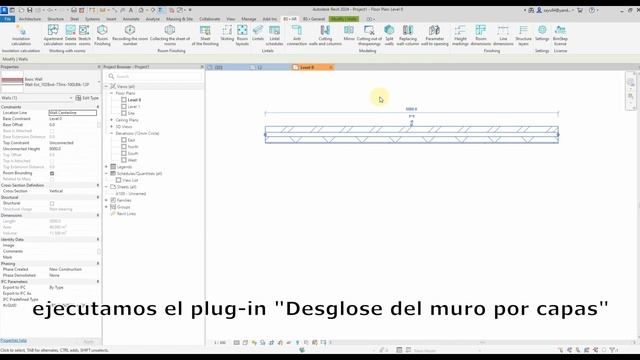Run the Structure layers plug-in
Image resolution: width=640 pixels, height=360 pixels.
click(x=523, y=35)
